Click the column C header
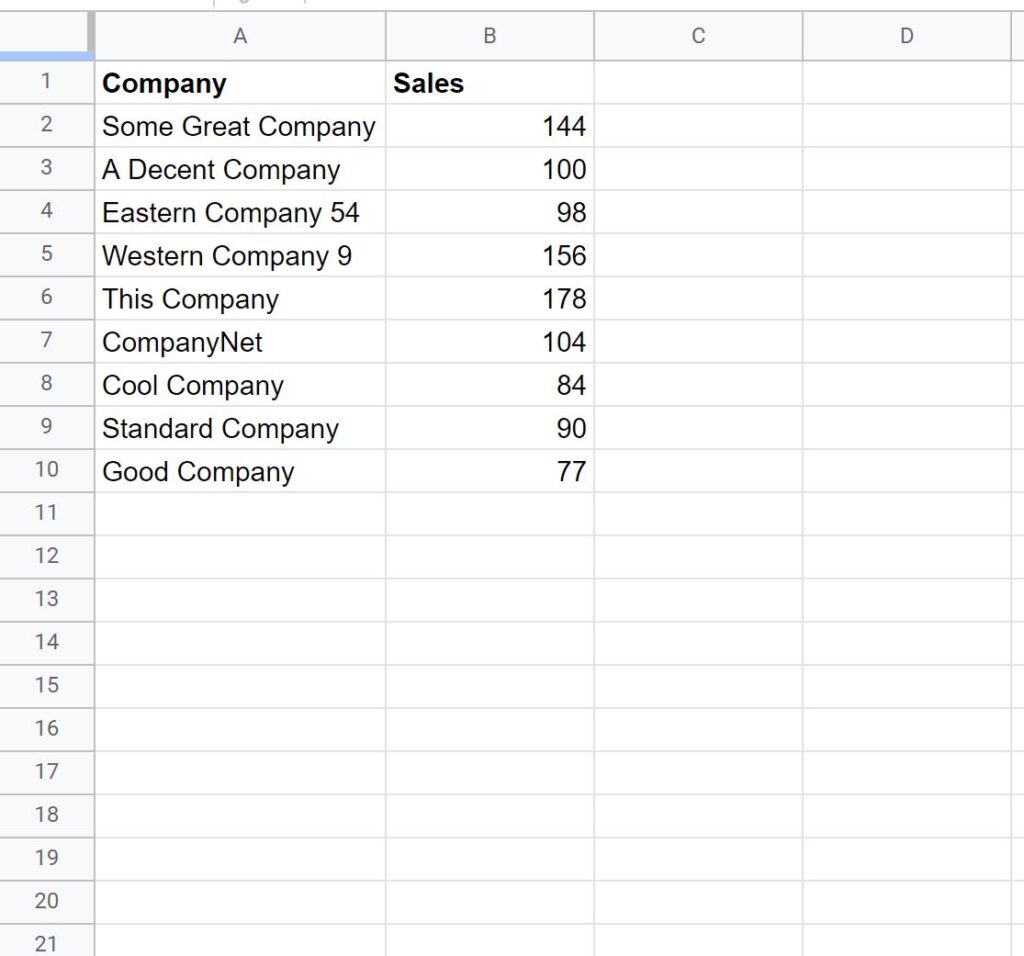 [698, 36]
